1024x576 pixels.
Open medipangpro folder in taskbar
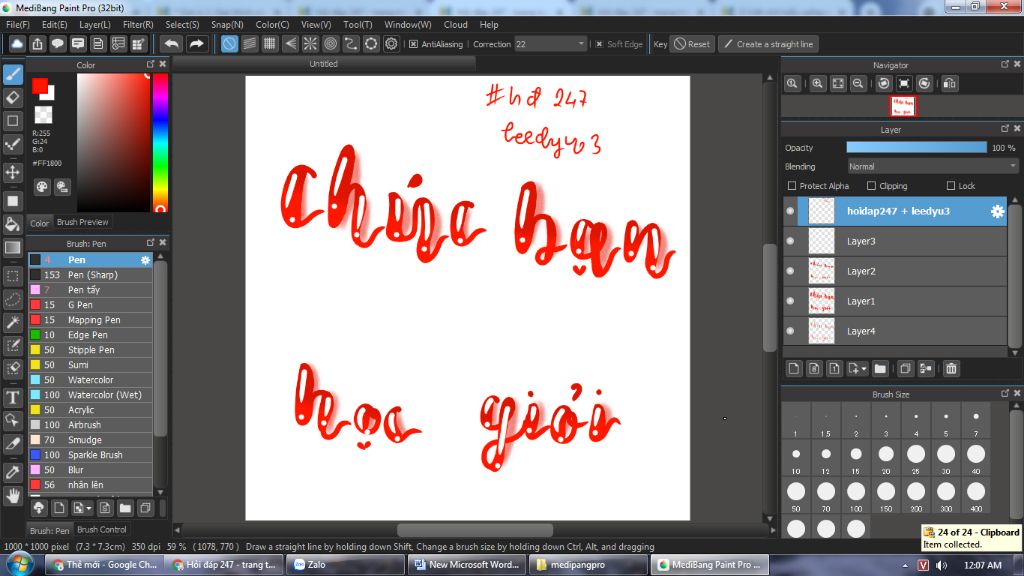point(586,565)
